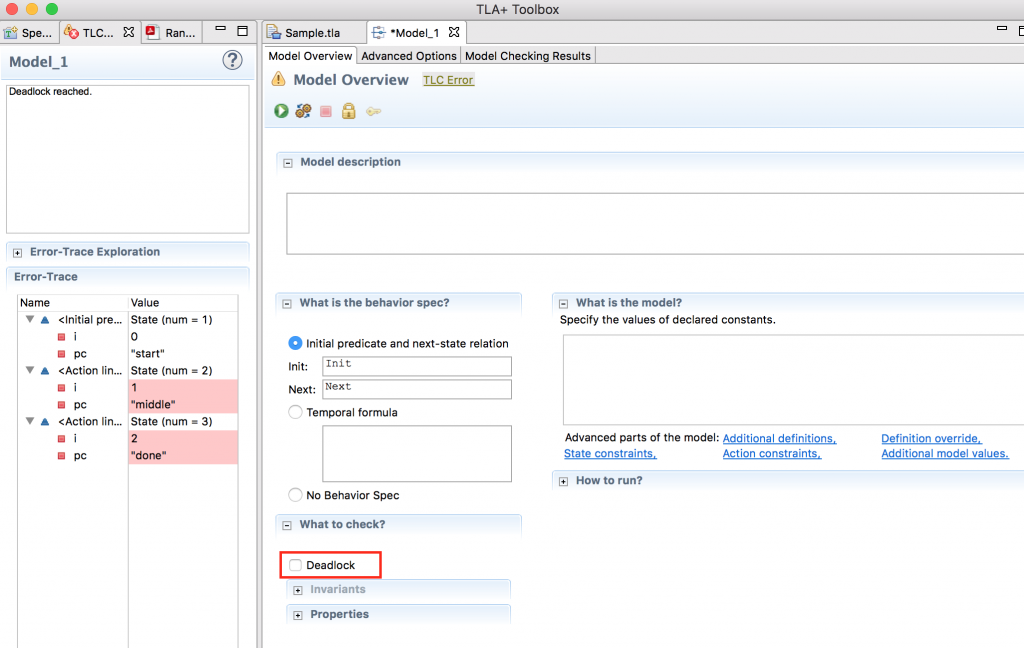This screenshot has width=1024, height=648.
Task: Click the Name column header in Error-Trace
Action: tap(72, 302)
